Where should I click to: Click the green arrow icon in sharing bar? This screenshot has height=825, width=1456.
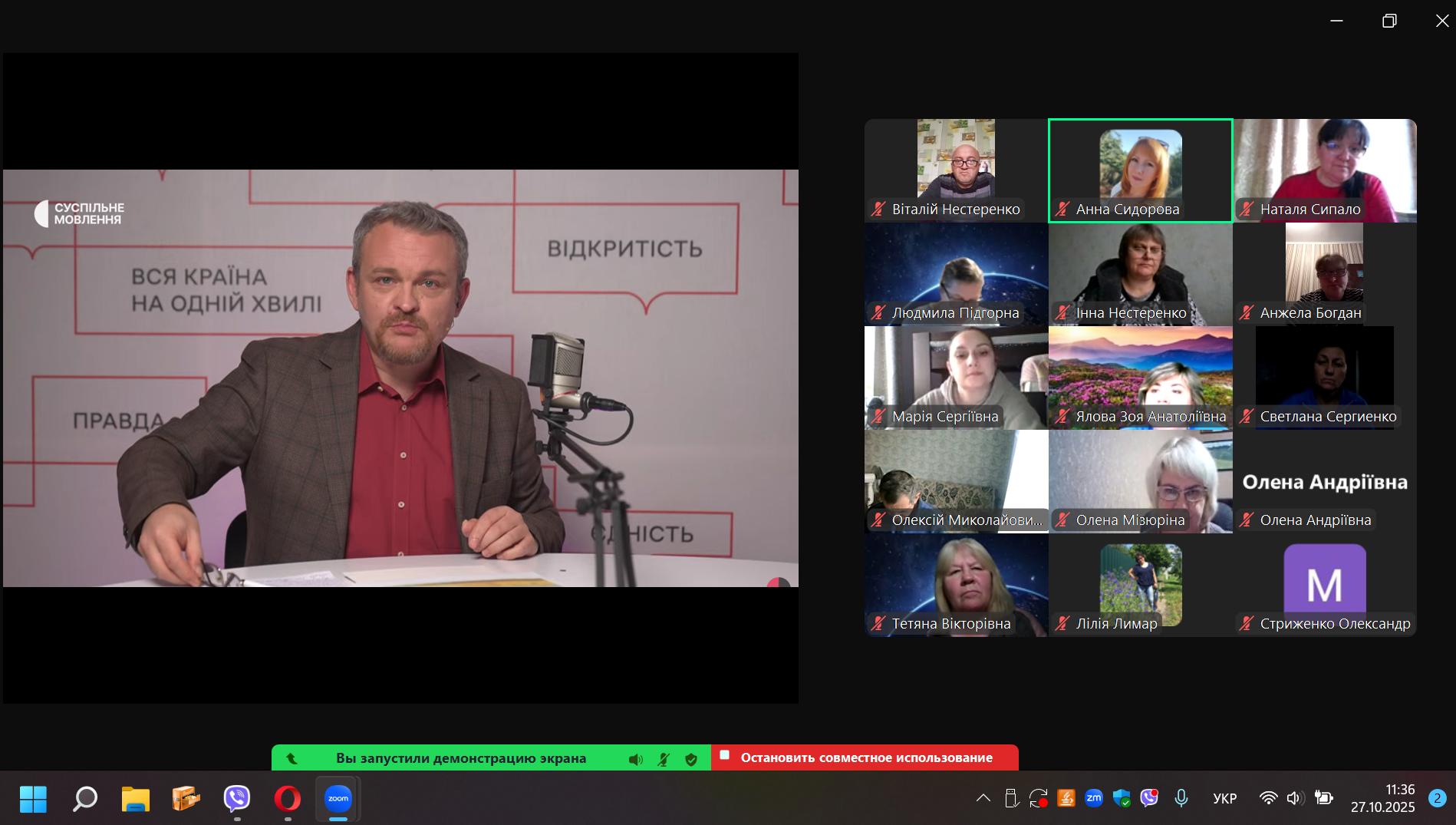[292, 758]
